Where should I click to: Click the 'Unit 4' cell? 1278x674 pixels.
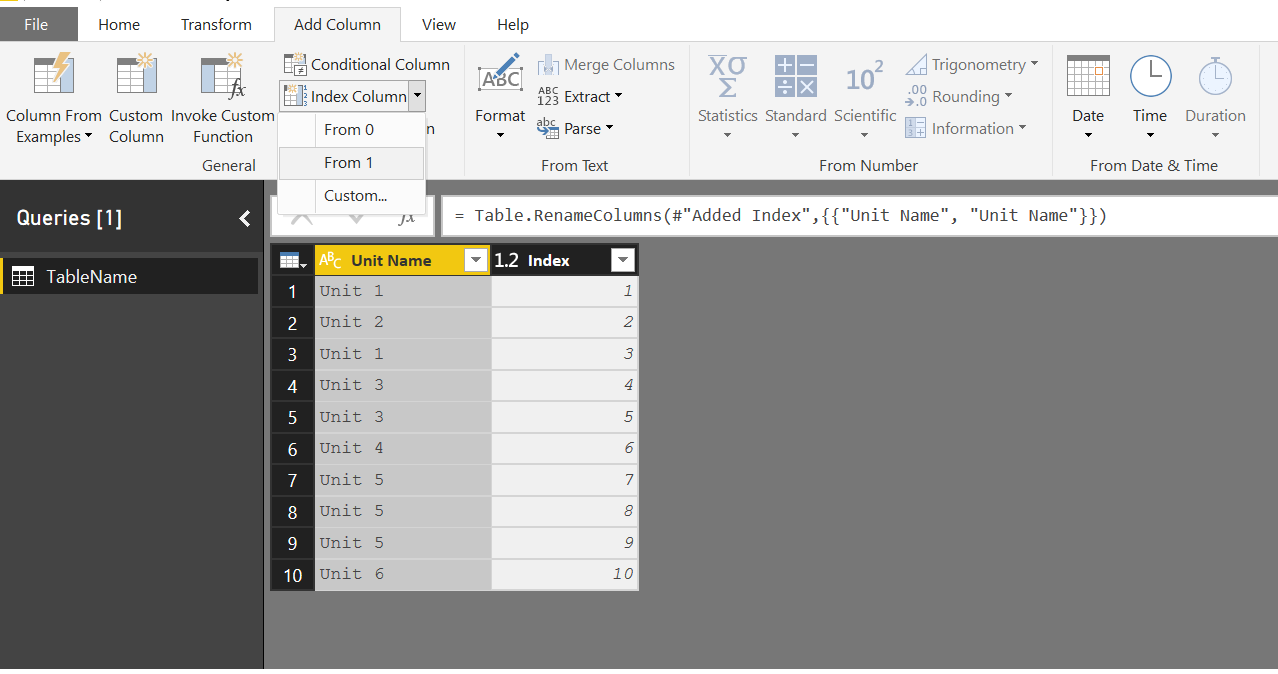coord(403,448)
